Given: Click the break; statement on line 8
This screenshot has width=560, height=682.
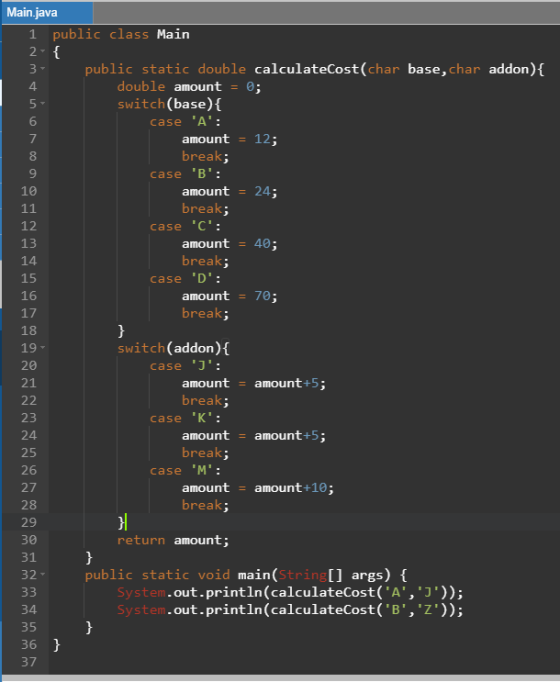Looking at the screenshot, I should point(205,156).
